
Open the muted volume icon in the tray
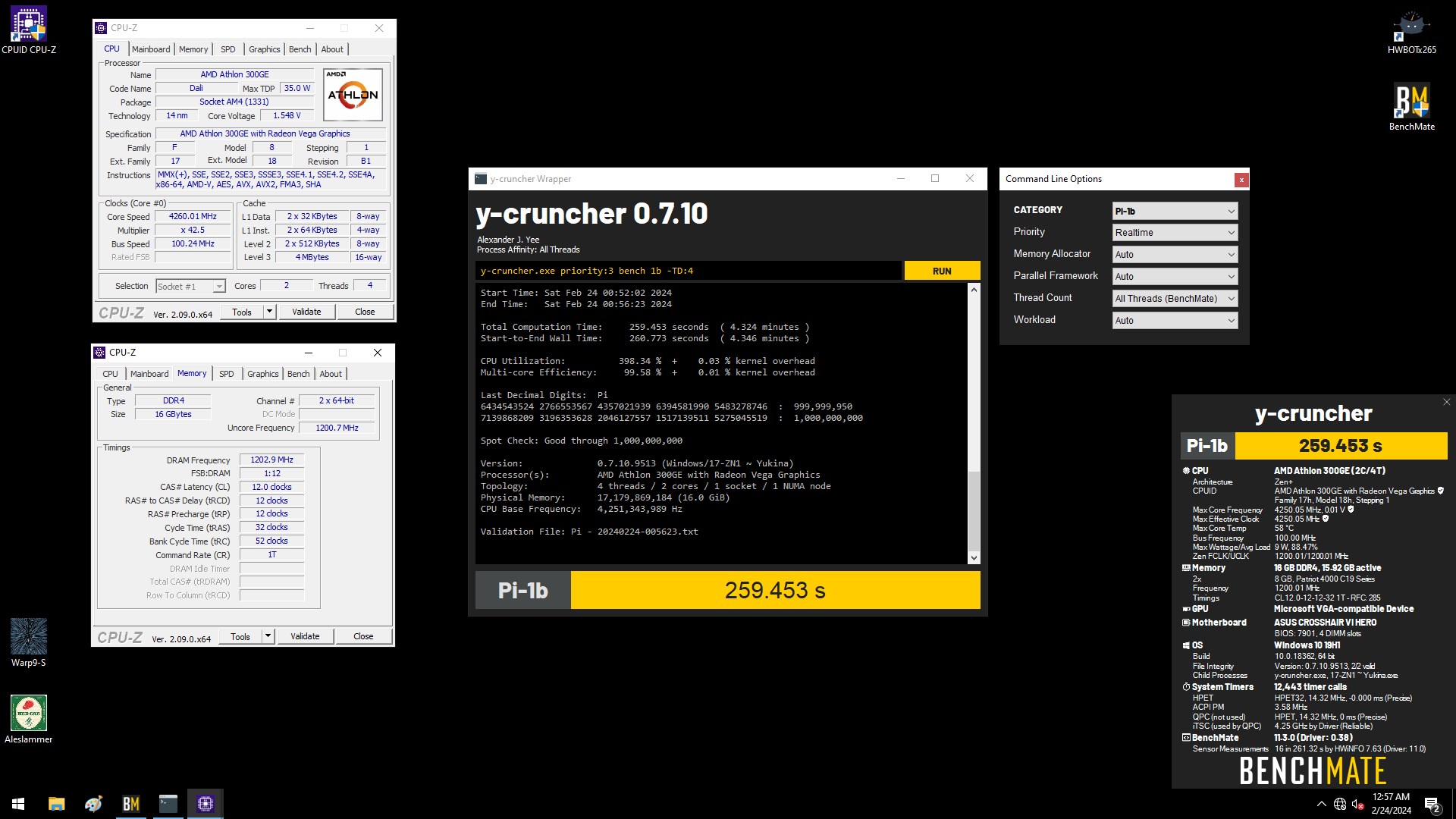1358,804
